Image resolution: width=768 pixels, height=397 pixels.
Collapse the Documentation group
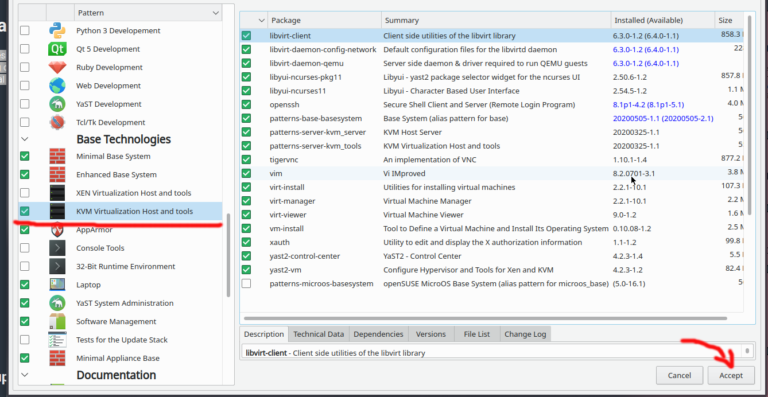tap(24, 375)
